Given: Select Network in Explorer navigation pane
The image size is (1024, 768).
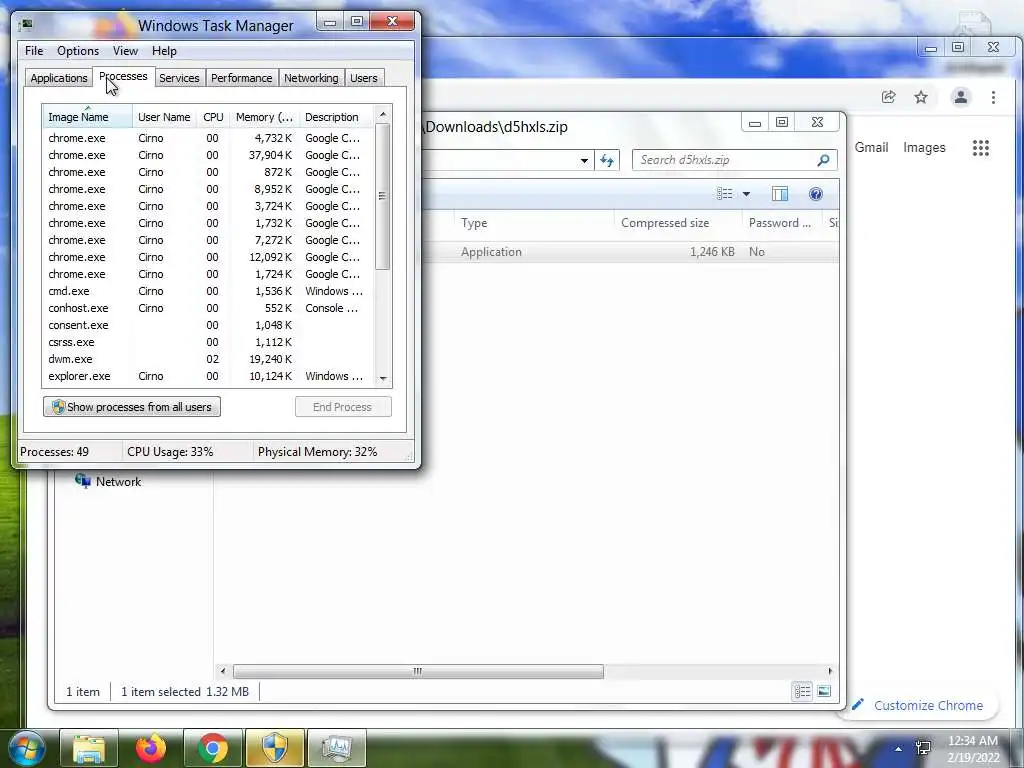Looking at the screenshot, I should point(108,482).
